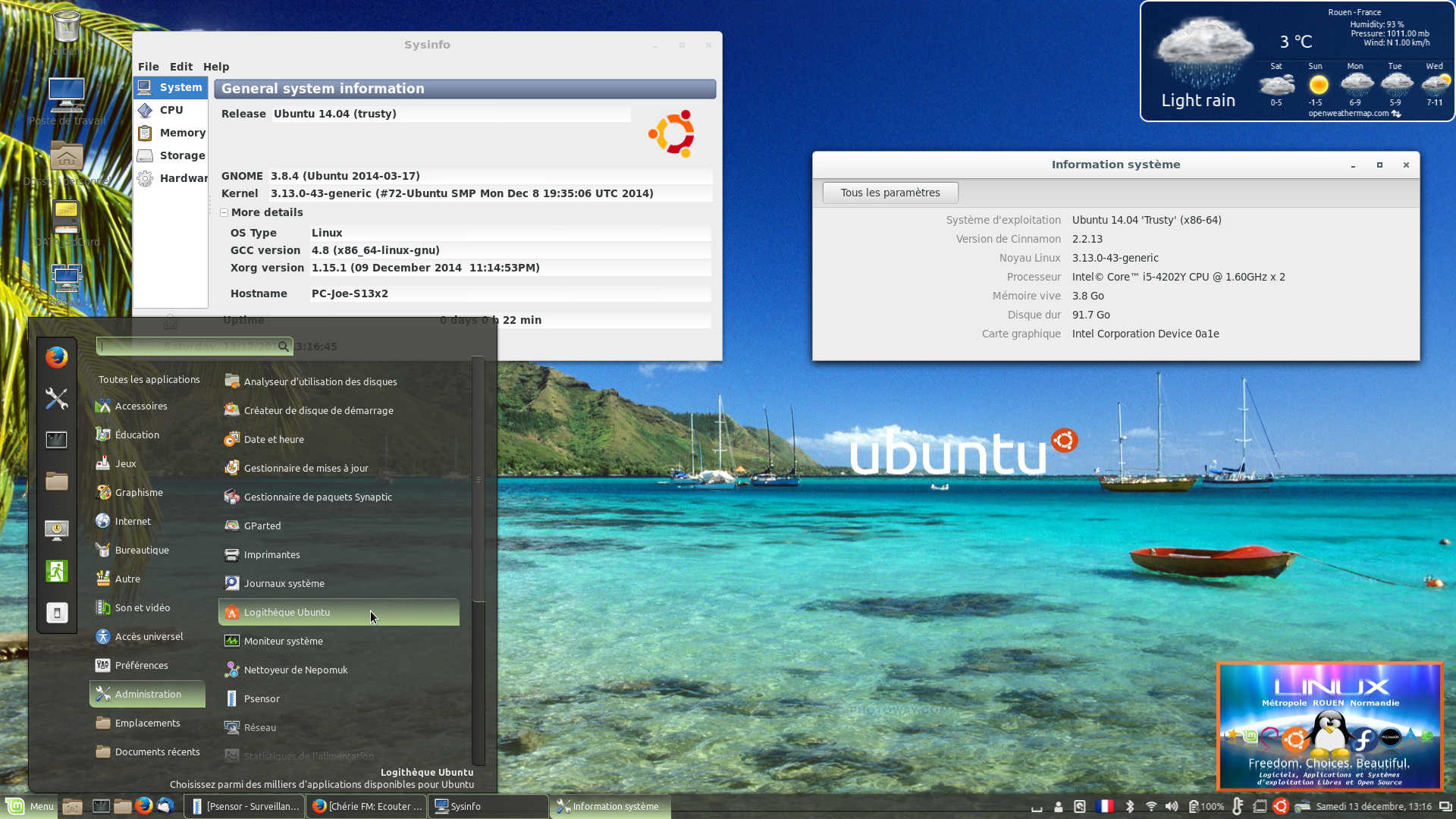This screenshot has width=1456, height=819.
Task: Click Thunderbird launcher on the panel
Action: [x=165, y=805]
